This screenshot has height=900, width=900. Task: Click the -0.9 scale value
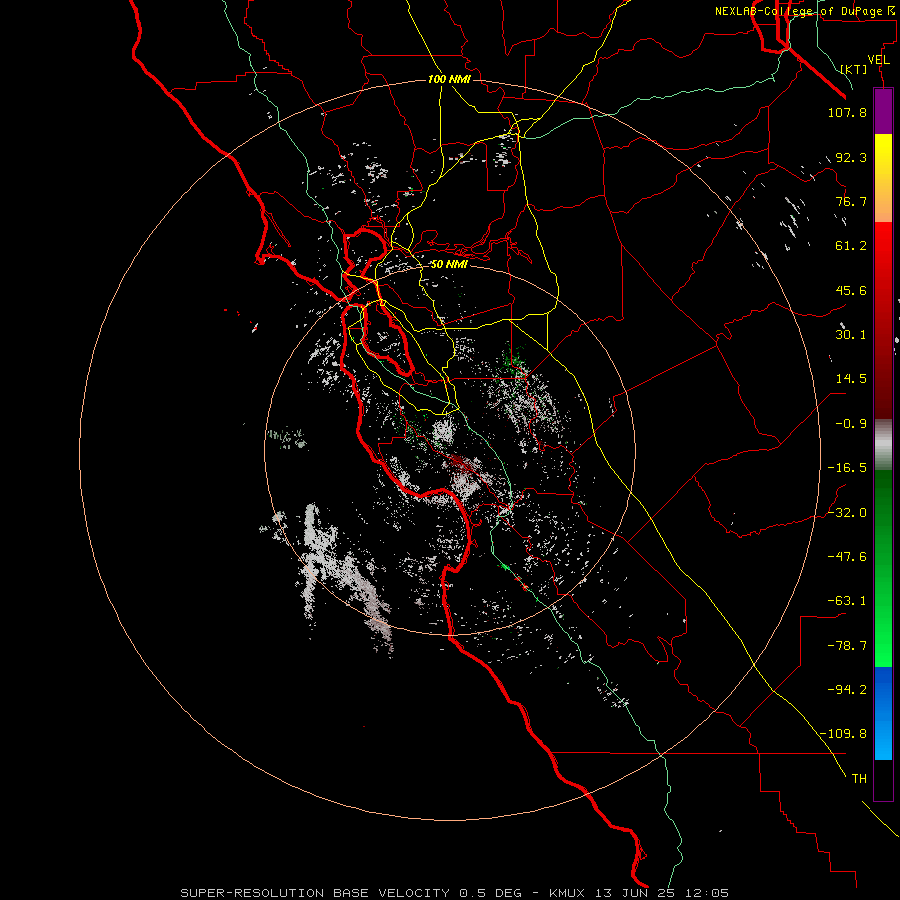pos(851,424)
